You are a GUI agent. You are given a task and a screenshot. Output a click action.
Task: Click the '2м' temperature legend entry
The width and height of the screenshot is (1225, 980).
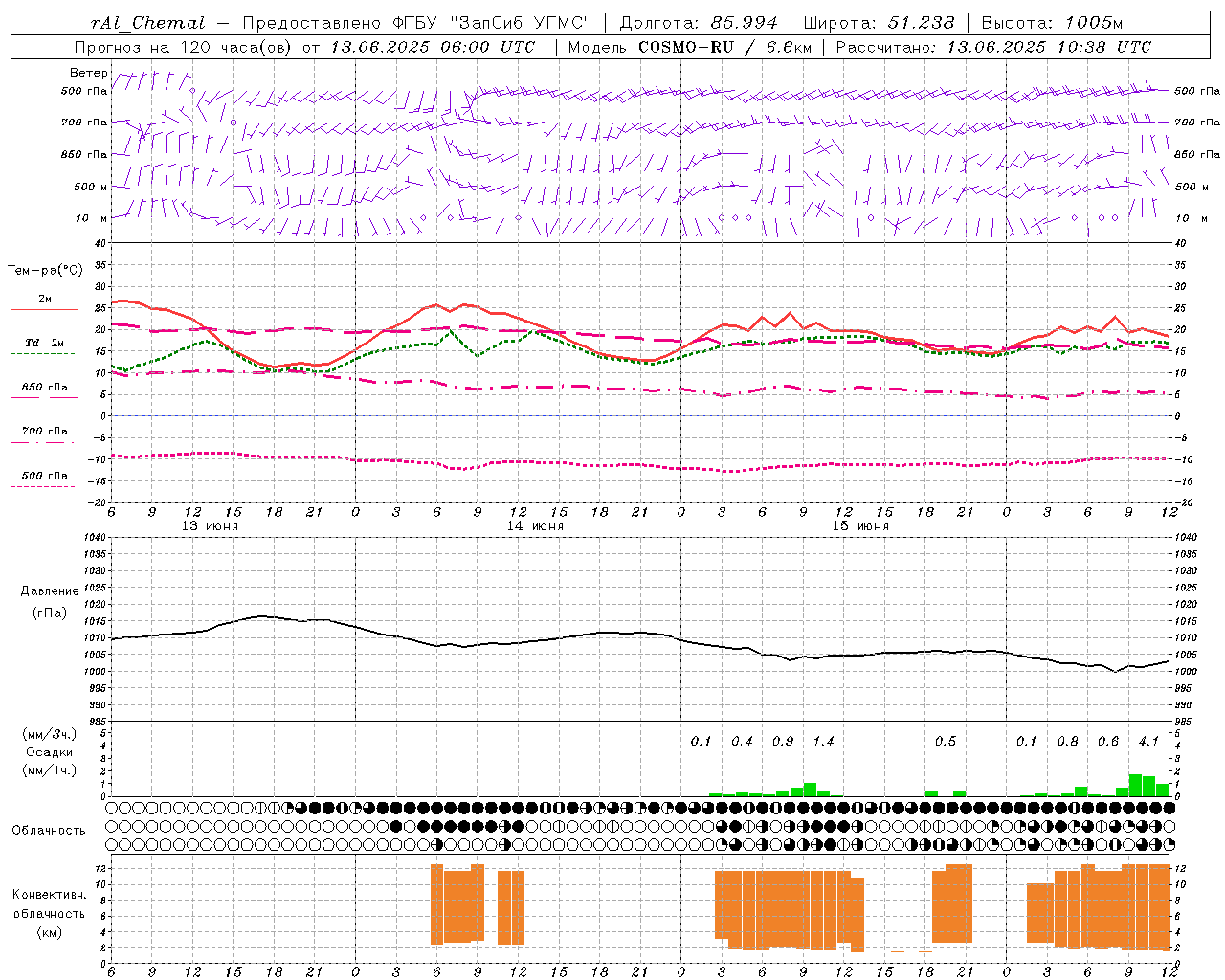[45, 300]
